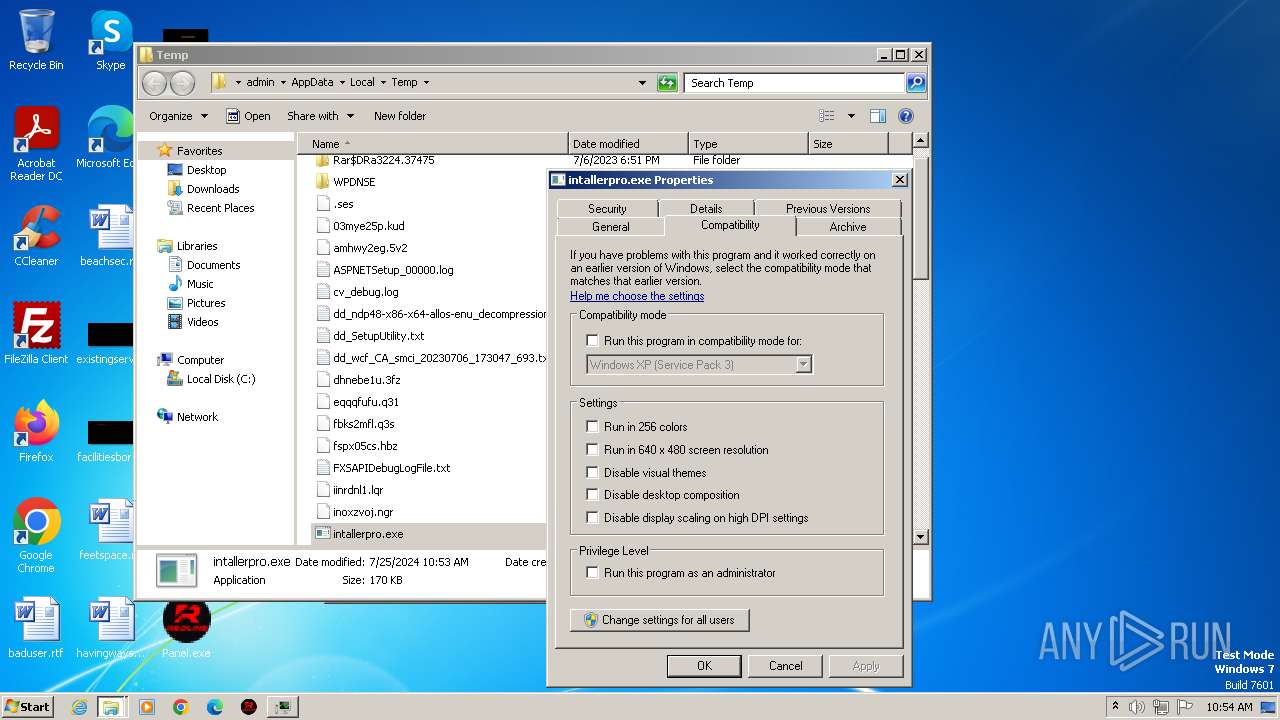Check Disable visual themes
Viewport: 1280px width, 720px height.
[x=592, y=473]
